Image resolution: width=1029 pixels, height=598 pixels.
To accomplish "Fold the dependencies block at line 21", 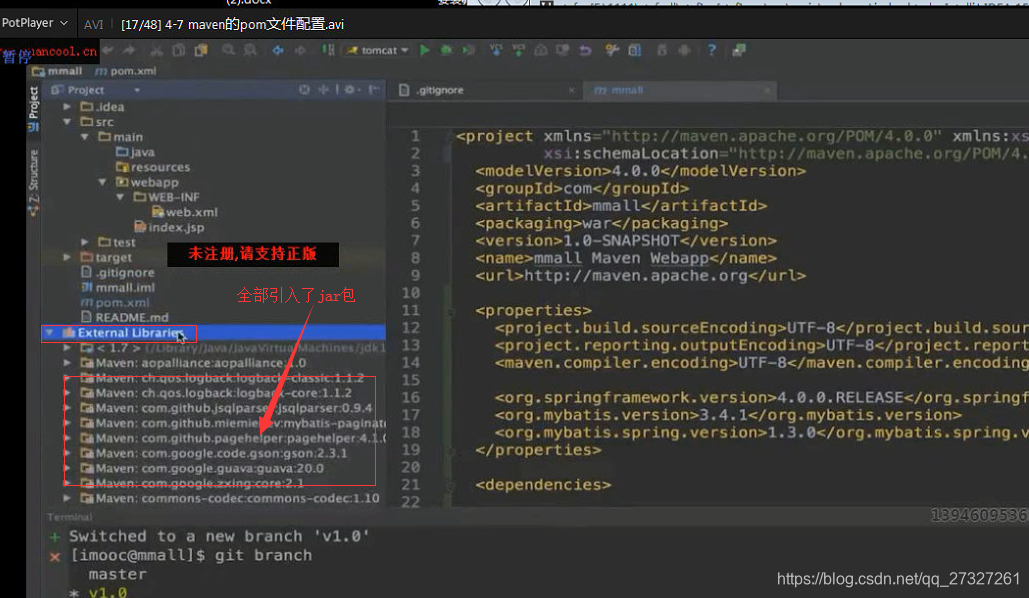I will (451, 486).
